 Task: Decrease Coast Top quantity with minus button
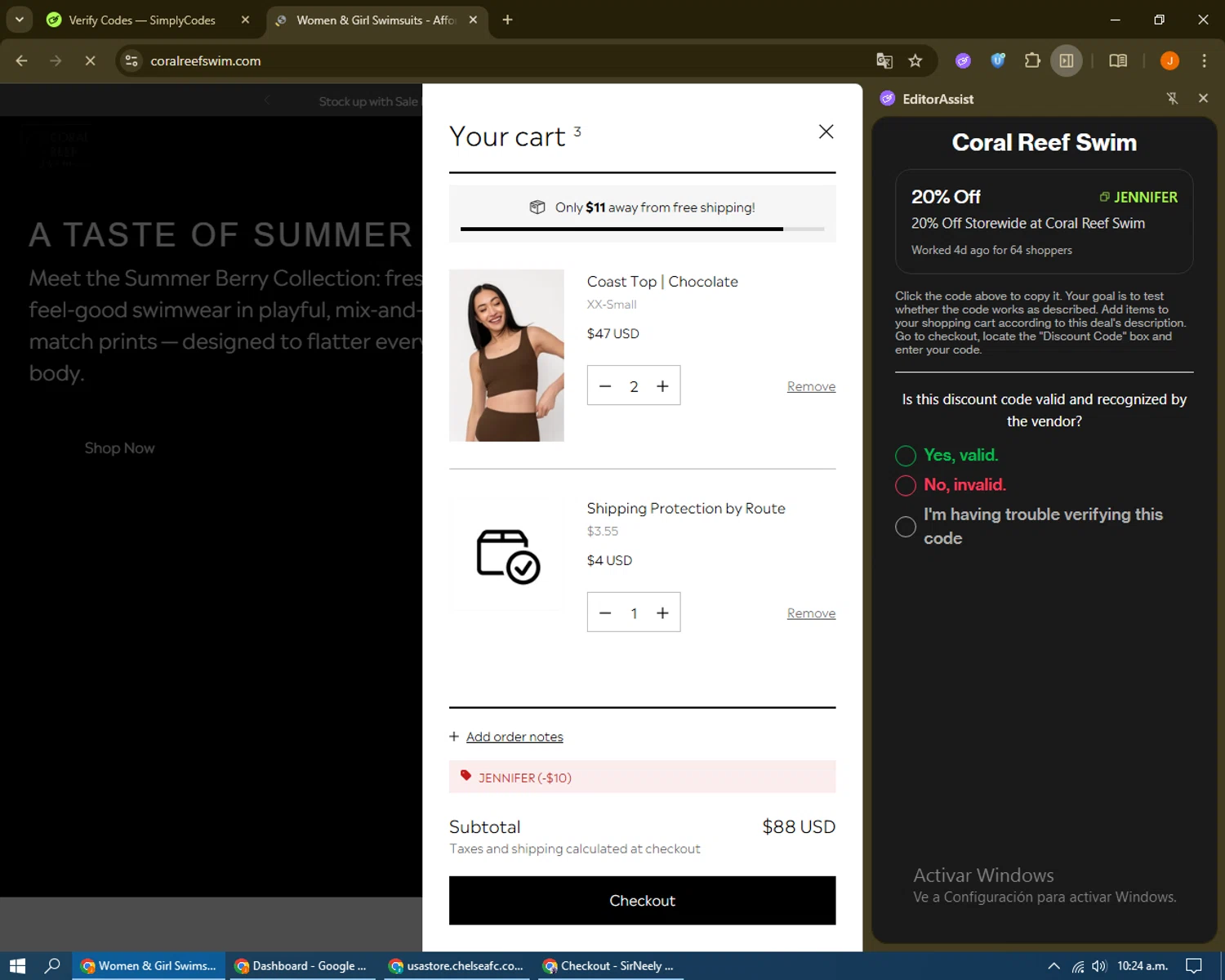pyautogui.click(x=605, y=386)
